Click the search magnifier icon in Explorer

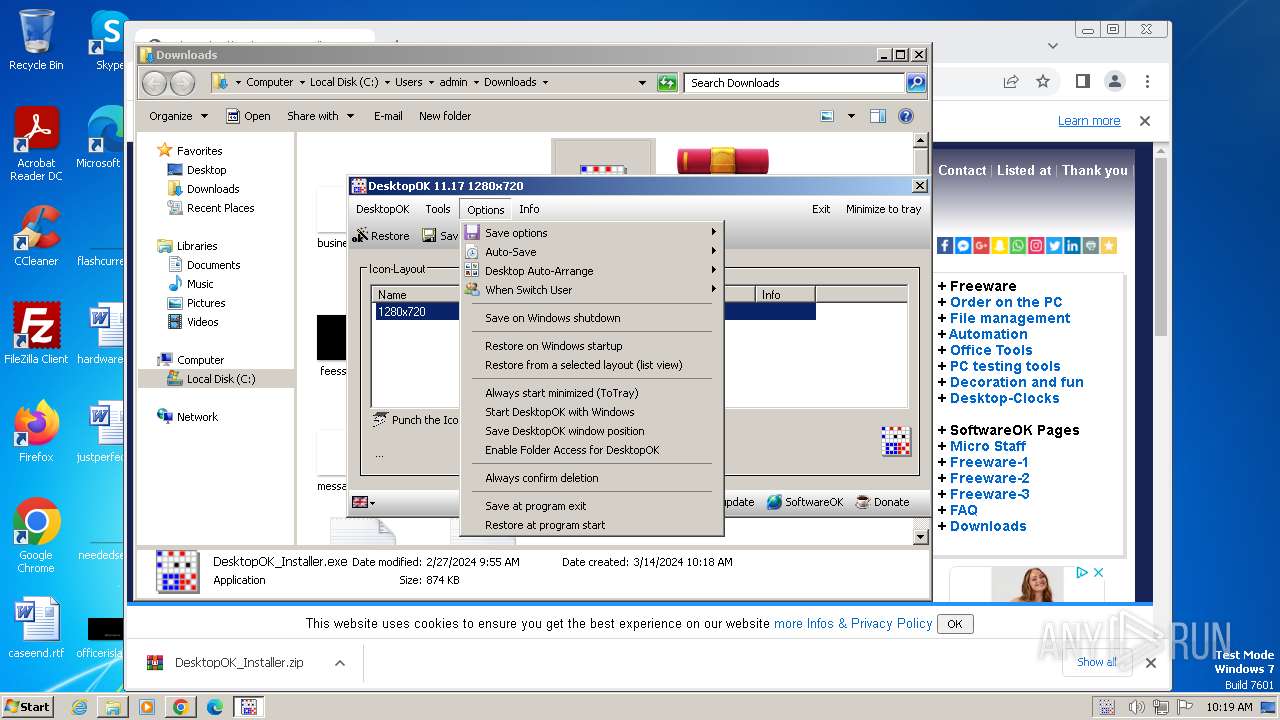[915, 83]
